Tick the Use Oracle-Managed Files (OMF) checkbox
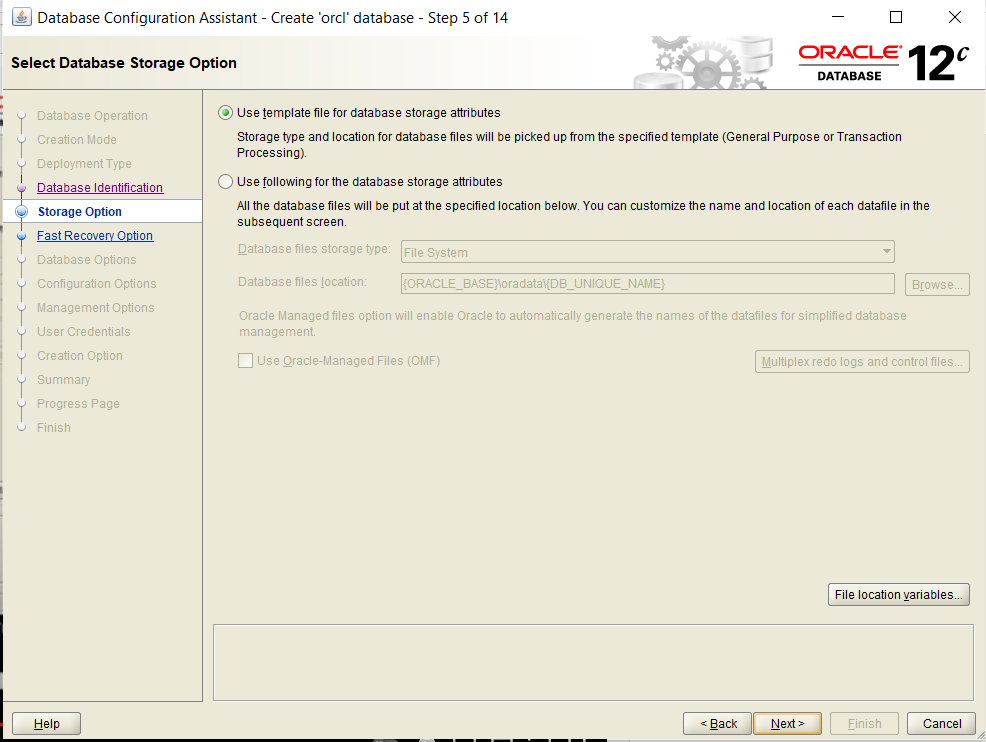986x742 pixels. click(245, 361)
